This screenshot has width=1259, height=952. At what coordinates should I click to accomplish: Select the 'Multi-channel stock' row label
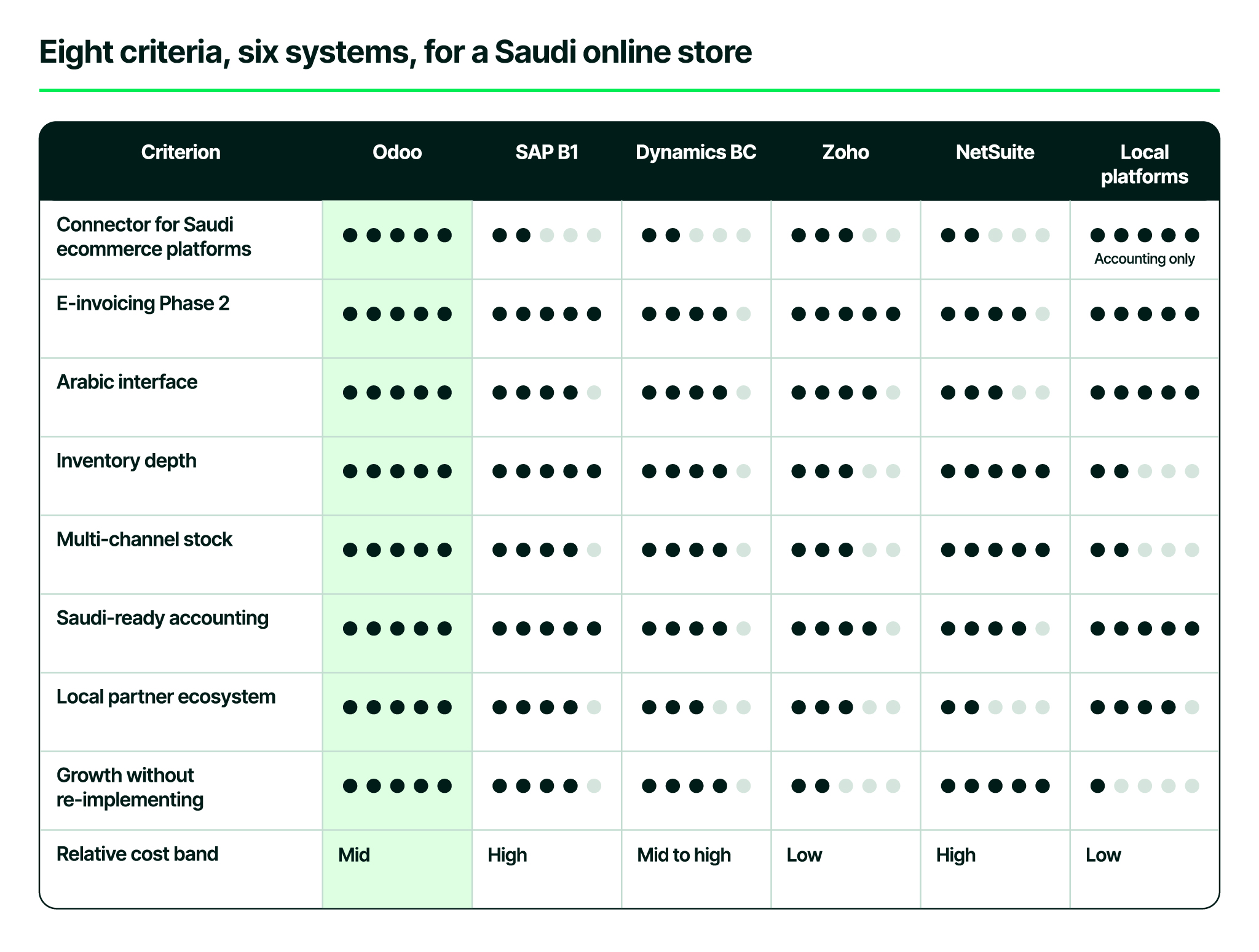pos(144,540)
